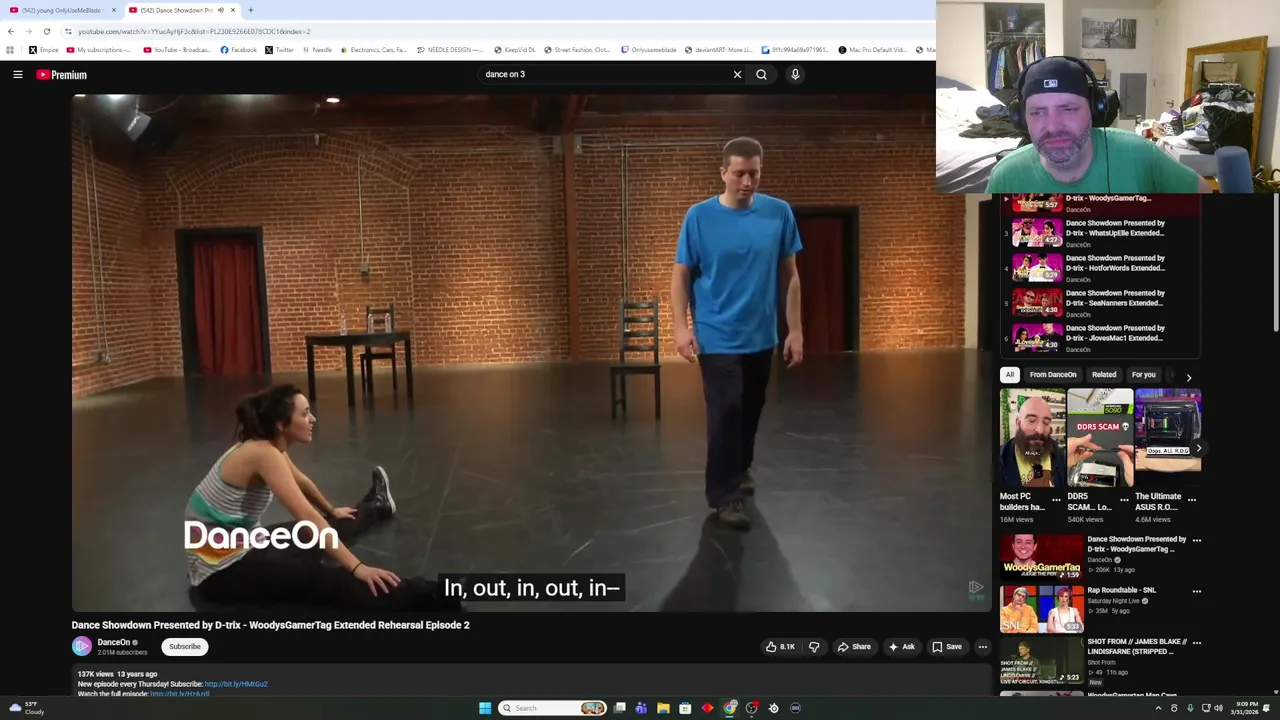Open The Ultimate ASUS short thumbnail
This screenshot has width=1280, height=720.
coord(1168,437)
